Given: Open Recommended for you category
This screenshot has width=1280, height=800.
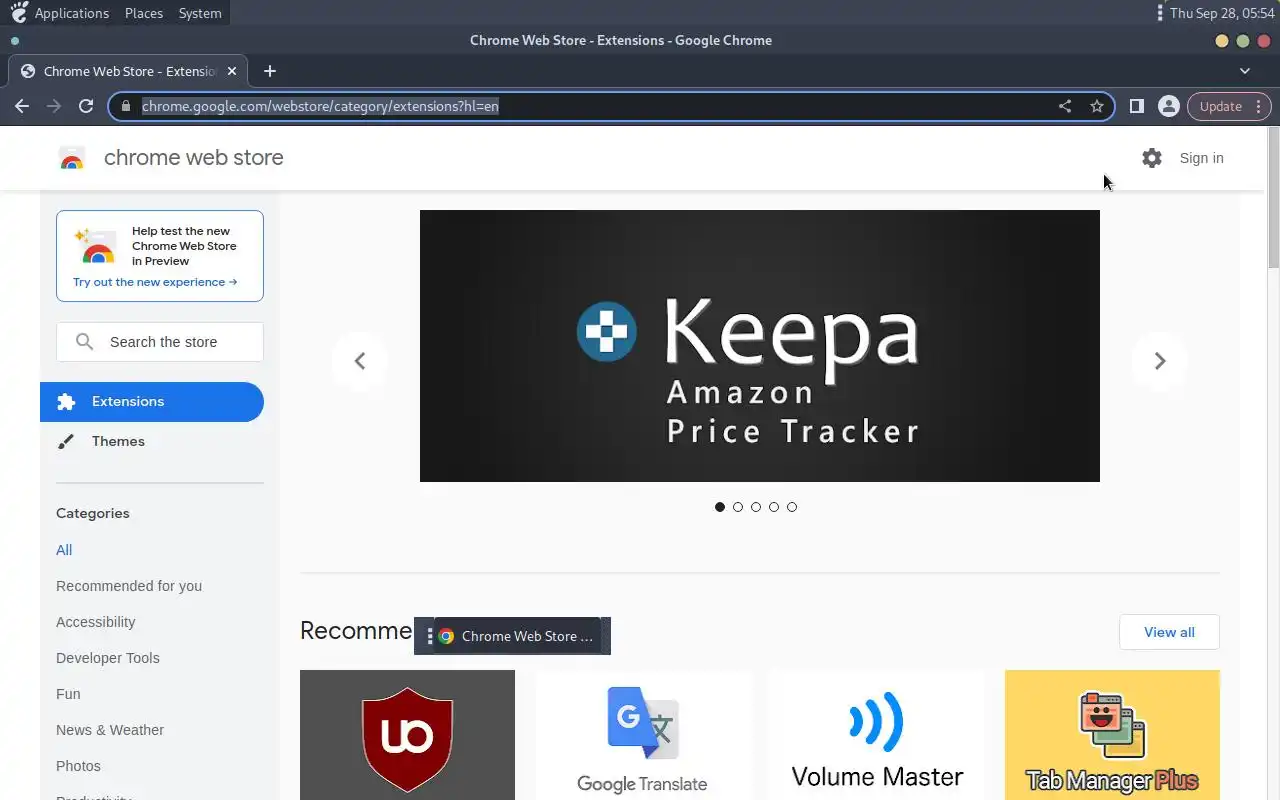Looking at the screenshot, I should pos(129,586).
